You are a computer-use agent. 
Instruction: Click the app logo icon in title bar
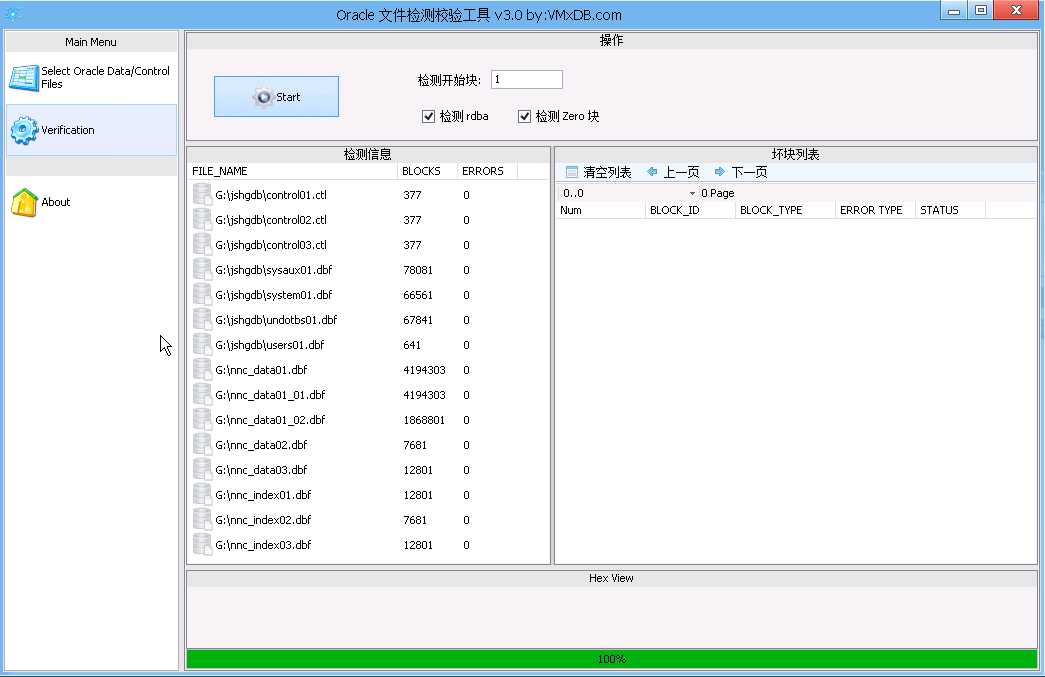[x=13, y=13]
